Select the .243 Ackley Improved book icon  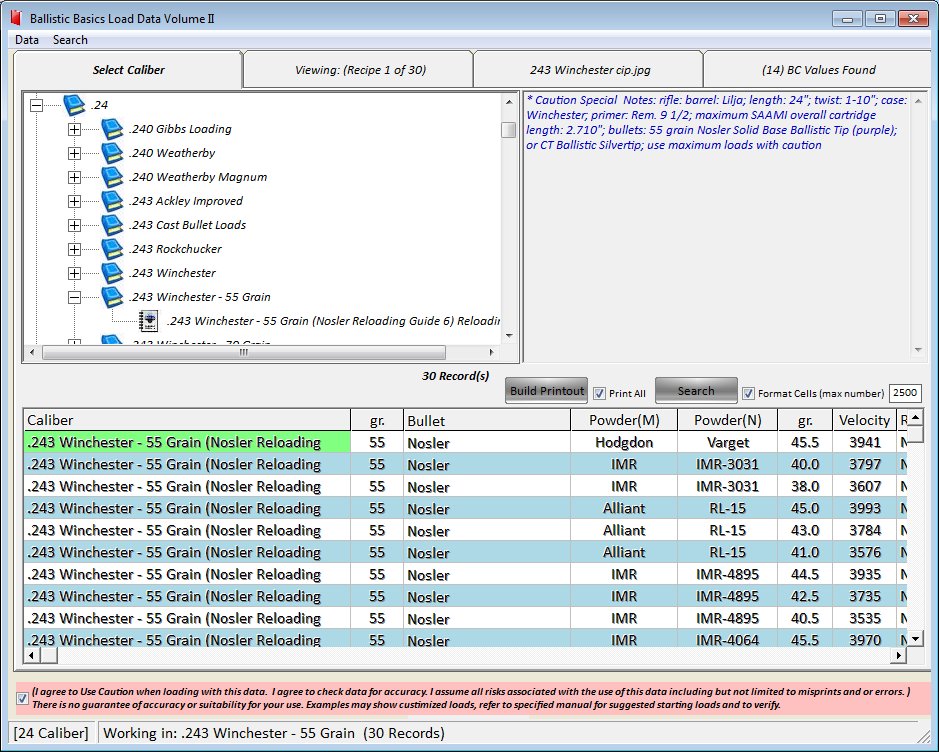coord(112,201)
